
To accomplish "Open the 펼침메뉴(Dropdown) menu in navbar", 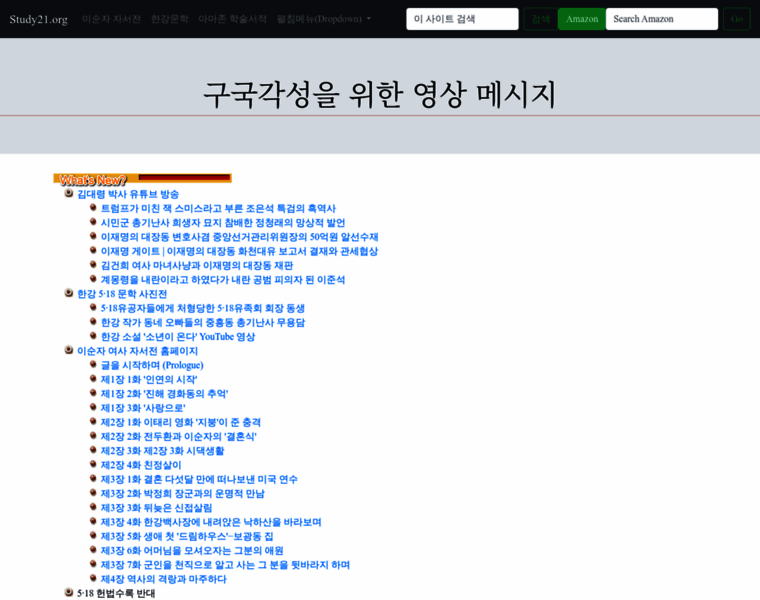I will (x=323, y=19).
